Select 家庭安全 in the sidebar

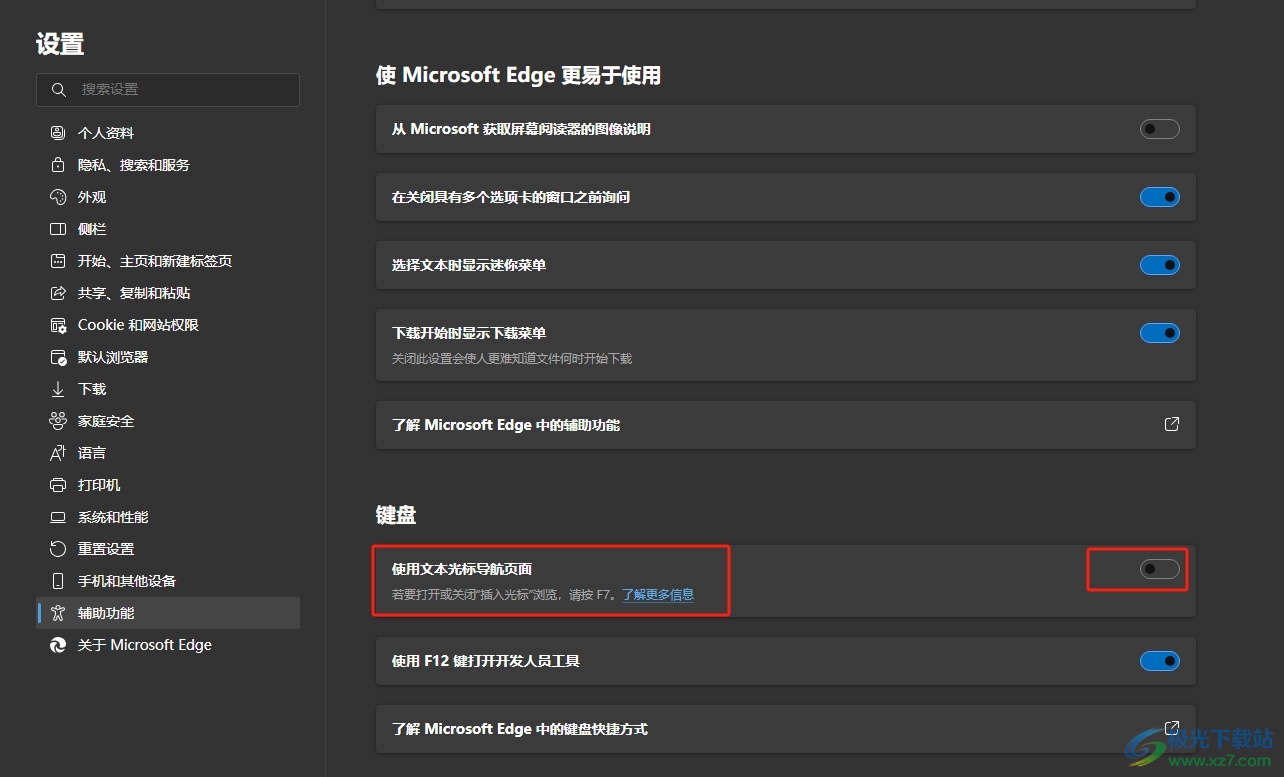pyautogui.click(x=168, y=421)
